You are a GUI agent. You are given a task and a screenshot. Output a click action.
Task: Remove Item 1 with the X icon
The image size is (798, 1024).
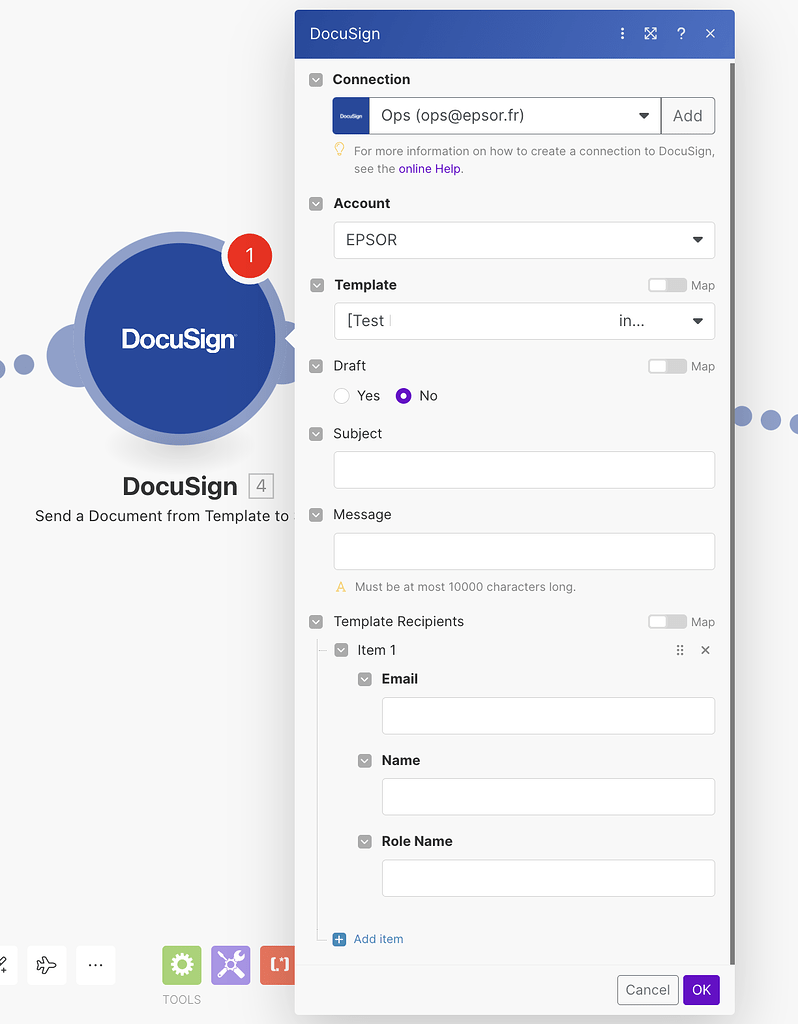[x=705, y=650]
